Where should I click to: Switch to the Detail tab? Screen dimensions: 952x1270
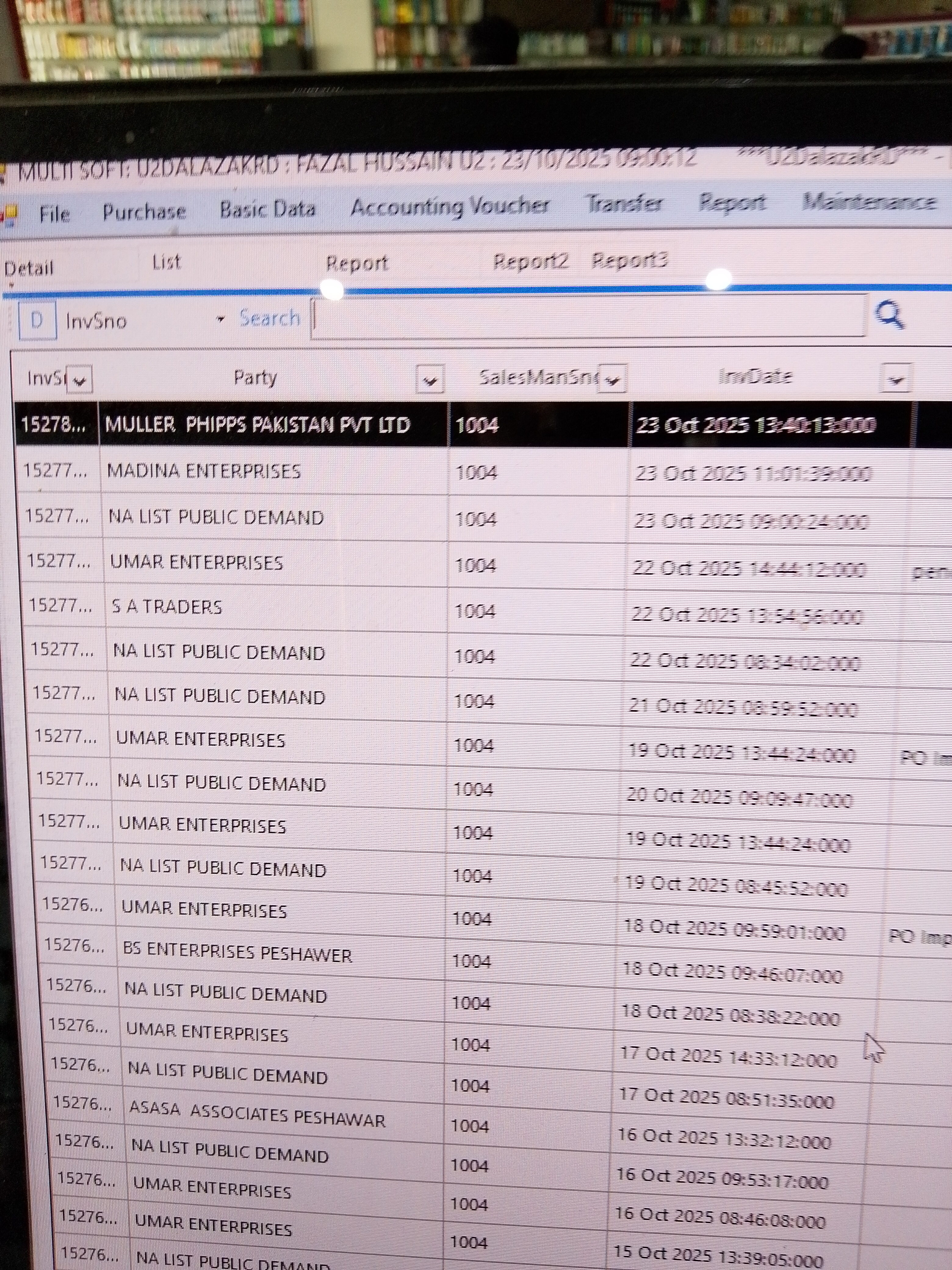point(29,268)
